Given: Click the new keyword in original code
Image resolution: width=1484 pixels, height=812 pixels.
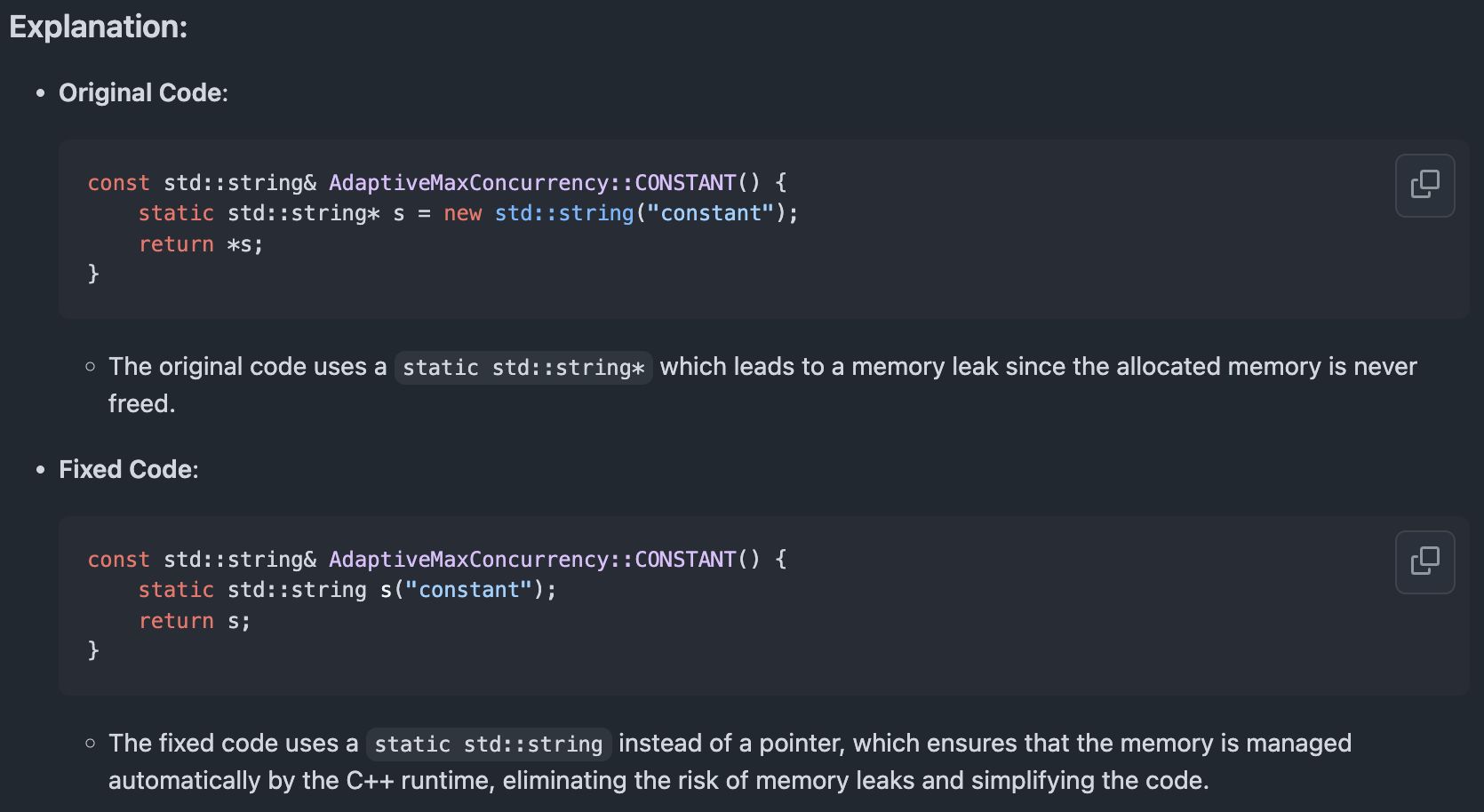Looking at the screenshot, I should [x=462, y=213].
